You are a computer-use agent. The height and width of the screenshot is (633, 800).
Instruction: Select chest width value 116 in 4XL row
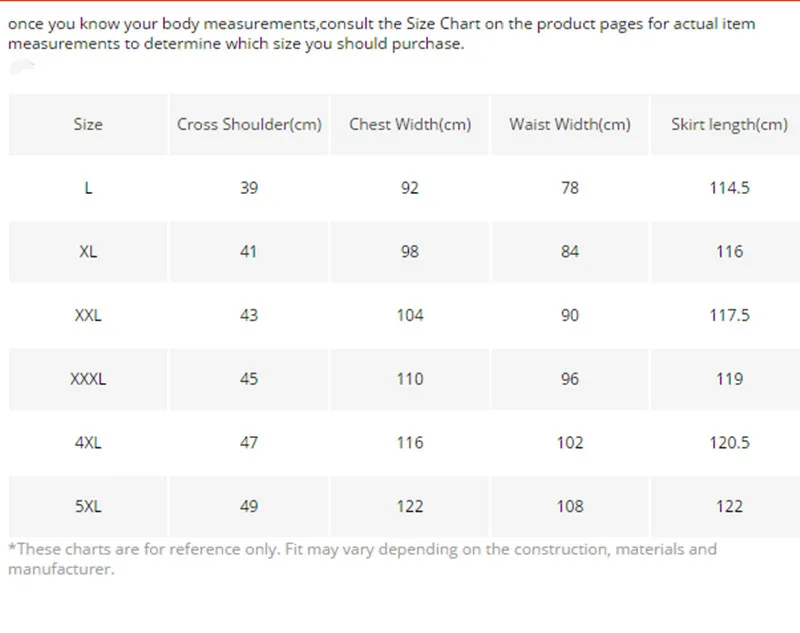pos(410,443)
